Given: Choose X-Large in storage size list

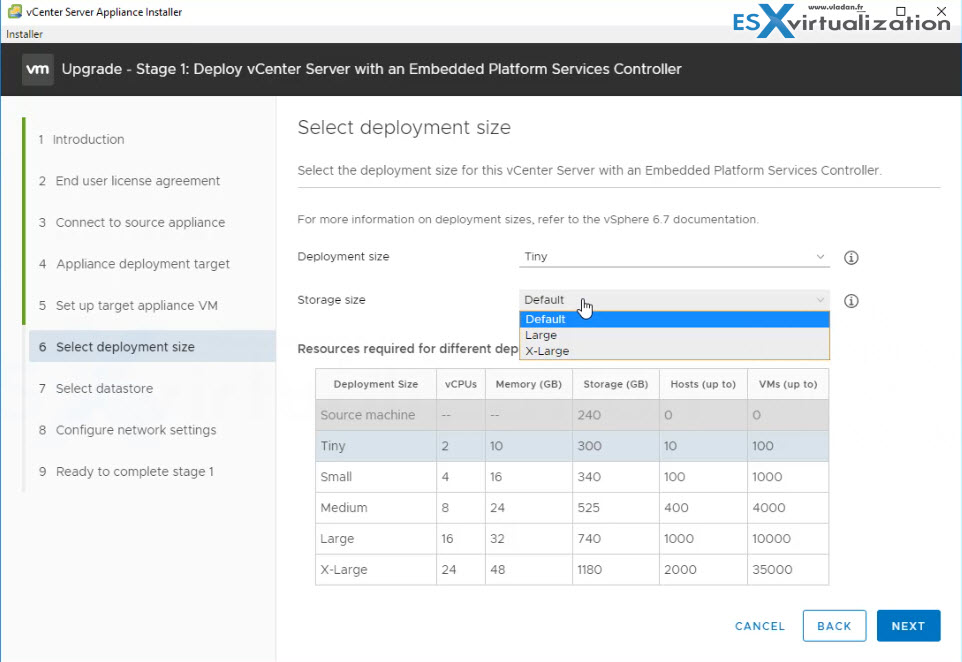Looking at the screenshot, I should coord(674,351).
